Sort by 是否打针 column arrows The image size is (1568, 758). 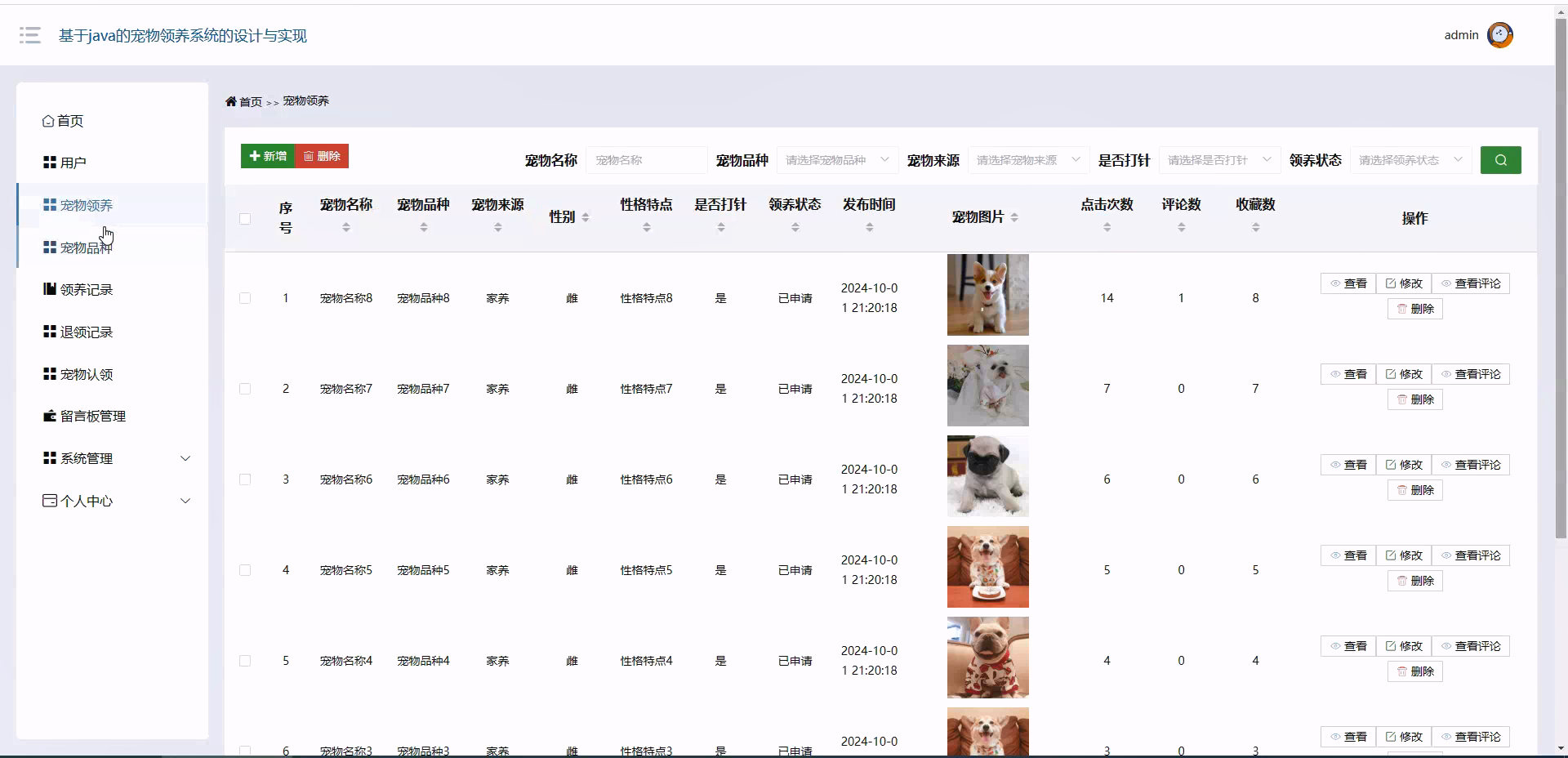[x=721, y=228]
